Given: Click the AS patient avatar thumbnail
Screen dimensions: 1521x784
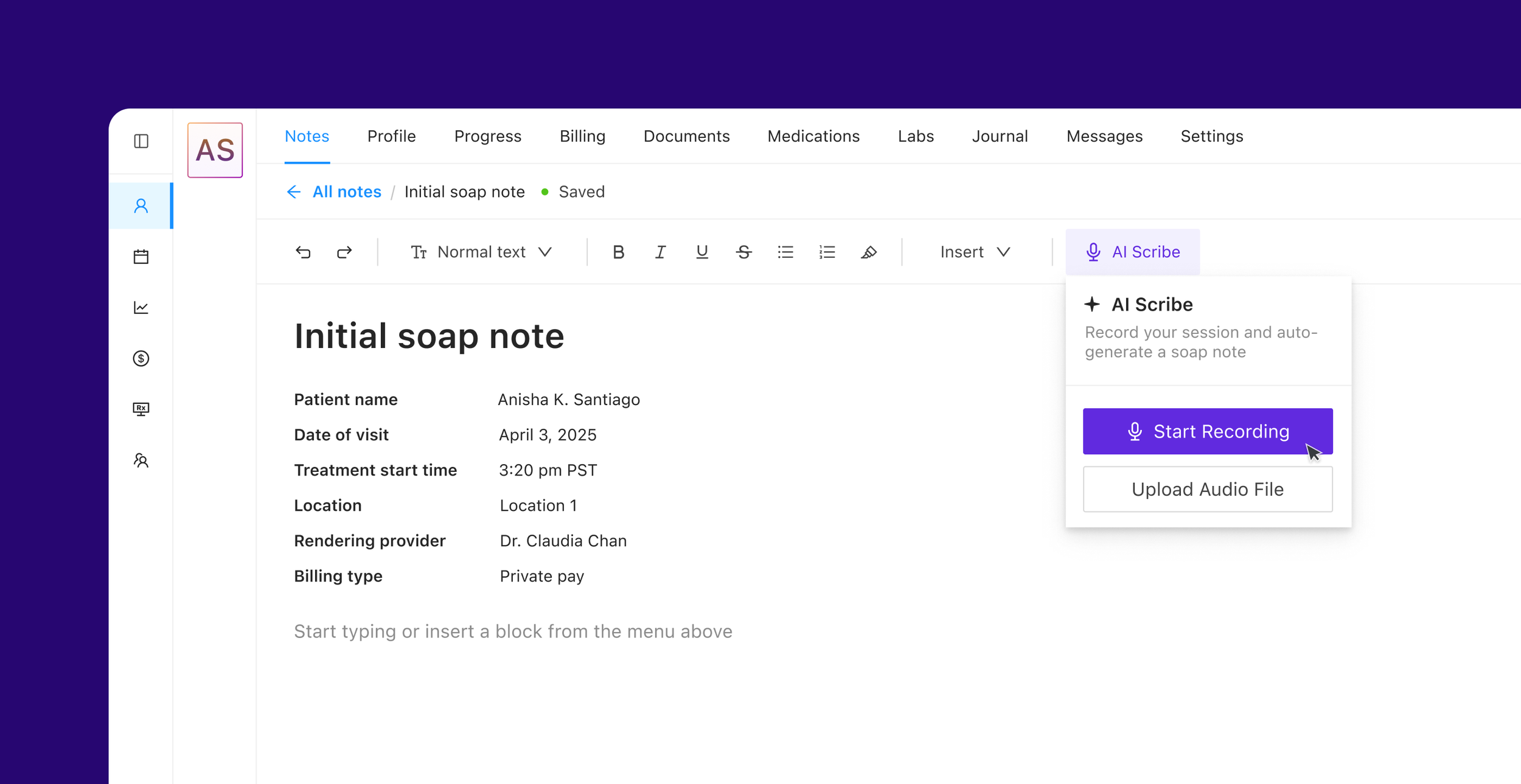Looking at the screenshot, I should click(x=215, y=150).
